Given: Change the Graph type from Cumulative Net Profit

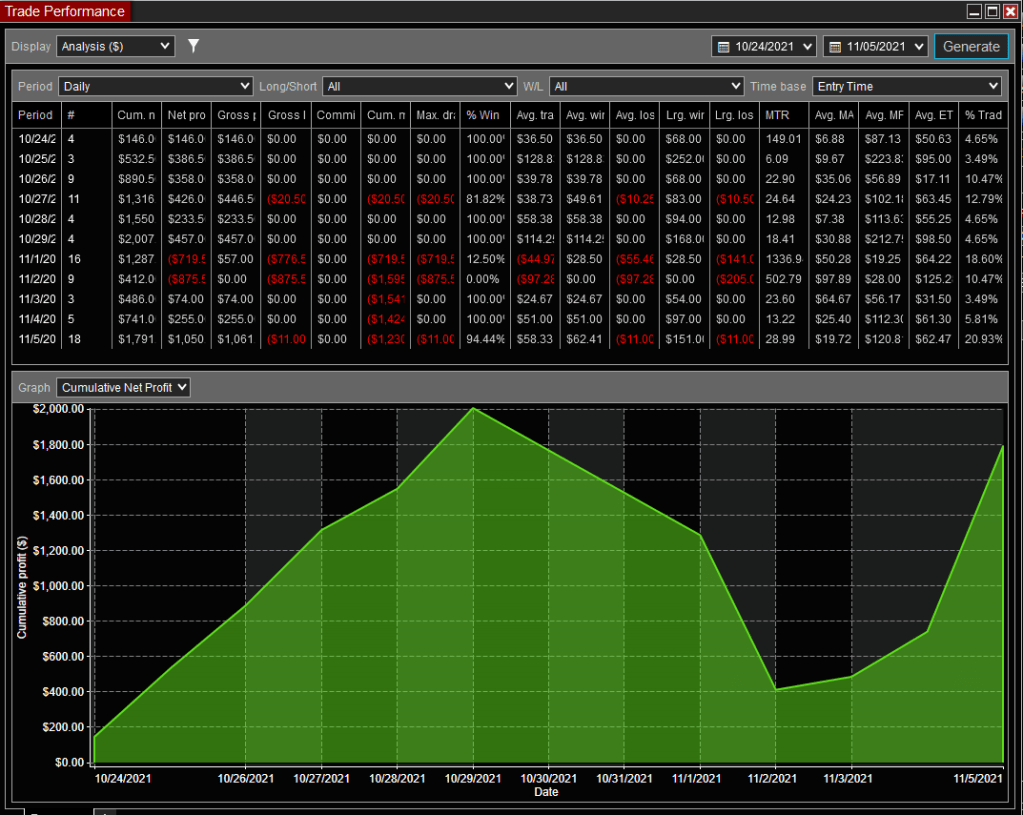Looking at the screenshot, I should [x=122, y=387].
